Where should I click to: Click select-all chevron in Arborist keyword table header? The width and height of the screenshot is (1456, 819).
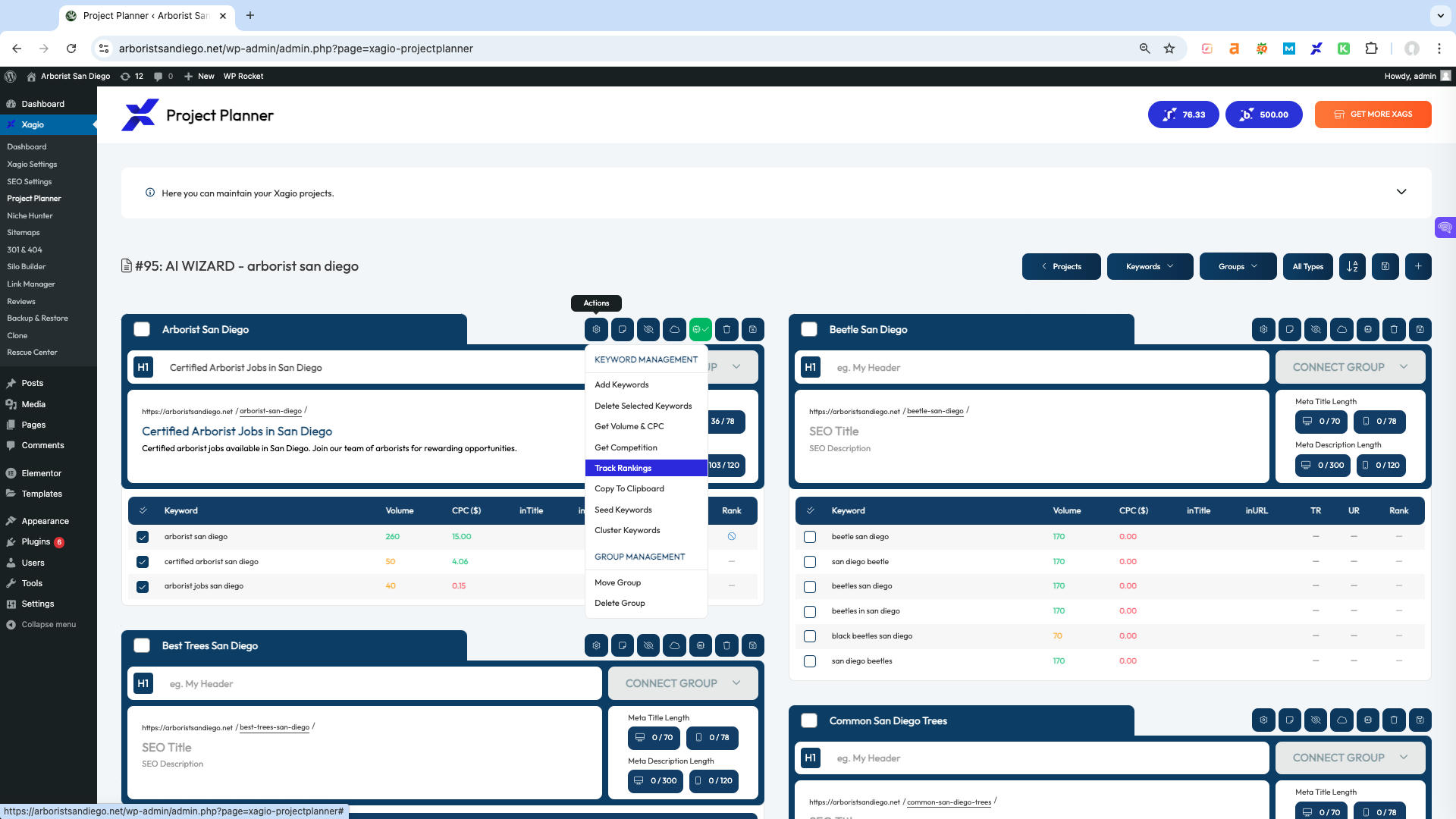pos(143,510)
